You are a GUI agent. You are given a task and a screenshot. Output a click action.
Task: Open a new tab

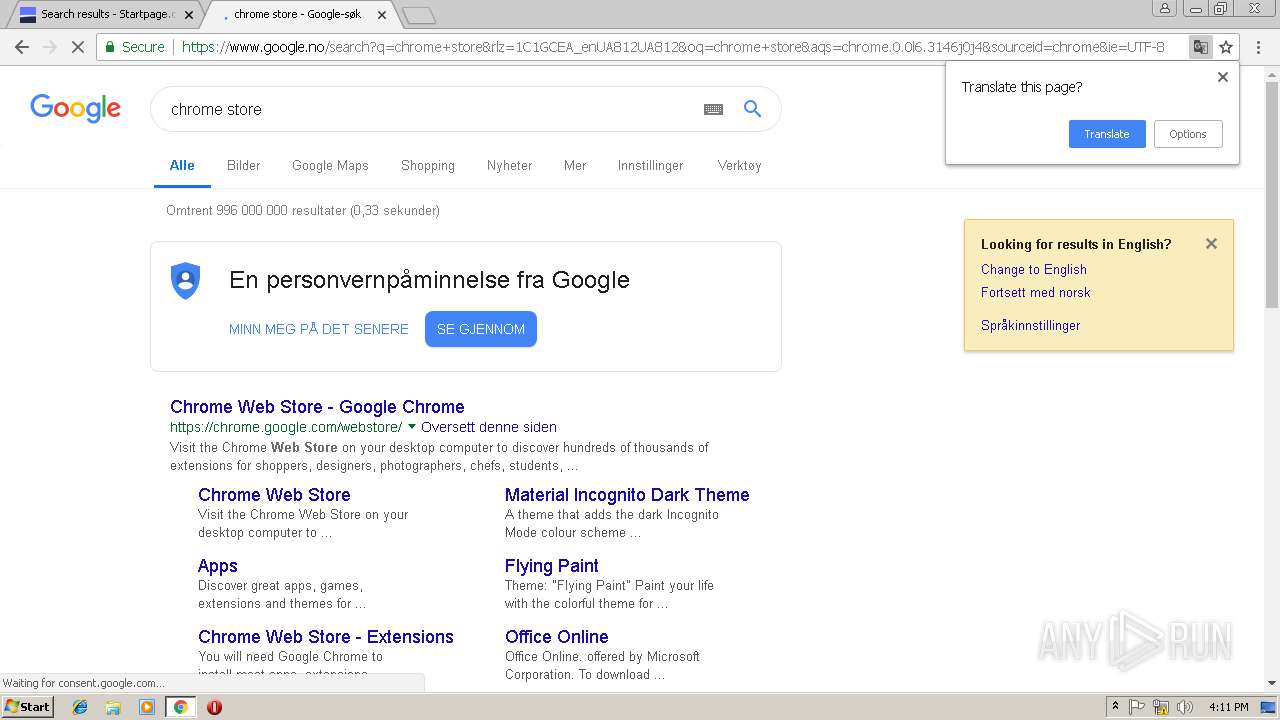point(419,15)
